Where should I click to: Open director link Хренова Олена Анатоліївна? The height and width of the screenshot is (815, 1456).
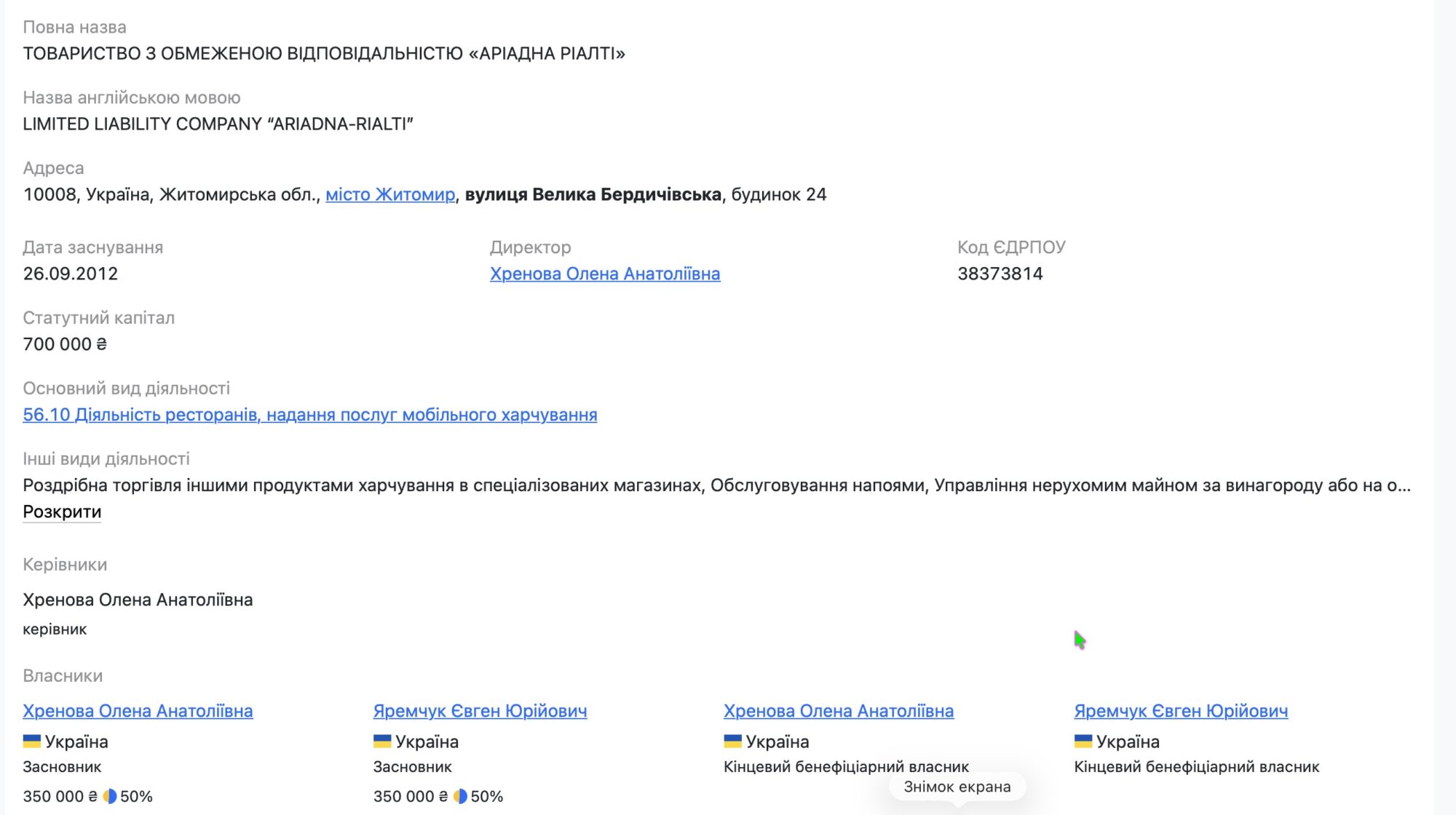605,274
